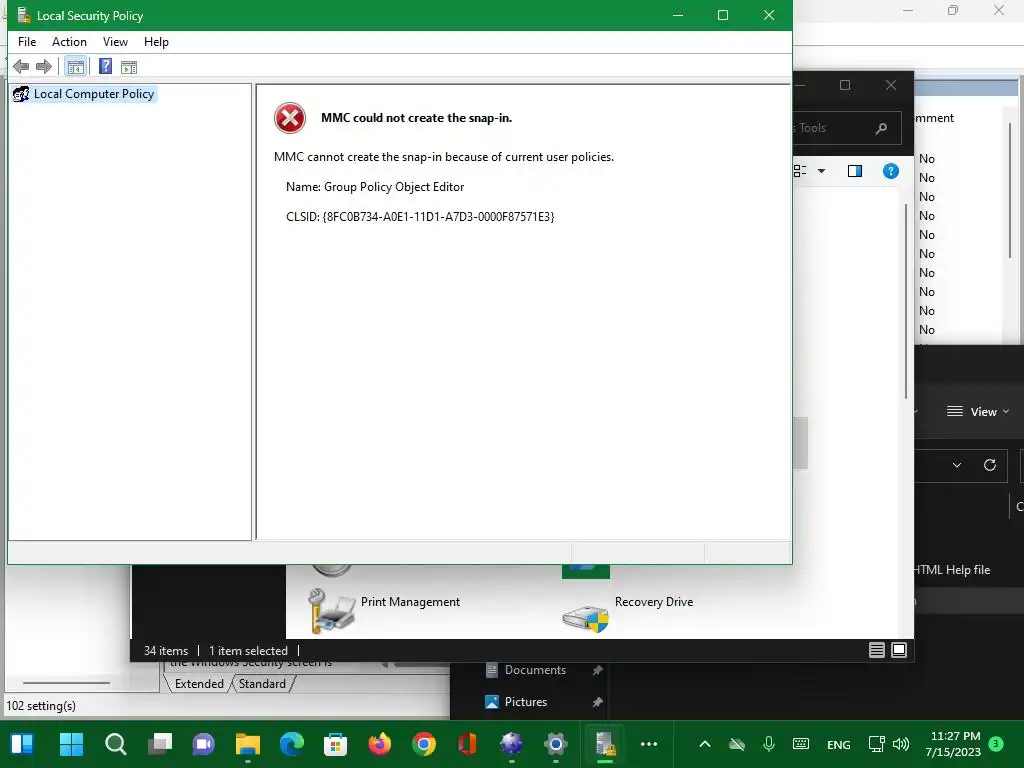Click the Help toolbar icon with question mark
Viewport: 1024px width, 768px height.
[105, 66]
